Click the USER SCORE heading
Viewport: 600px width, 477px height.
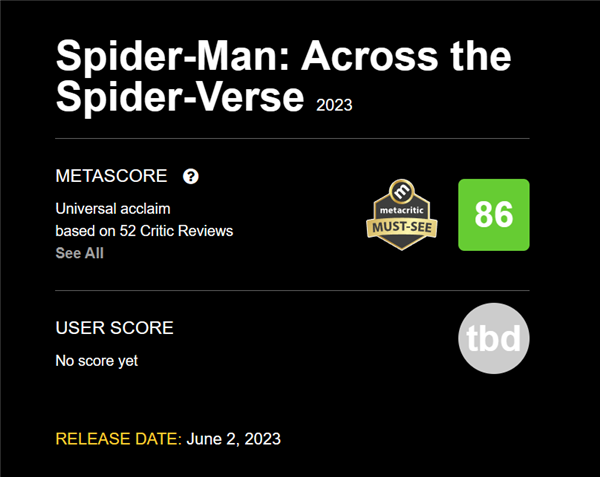[x=114, y=328]
